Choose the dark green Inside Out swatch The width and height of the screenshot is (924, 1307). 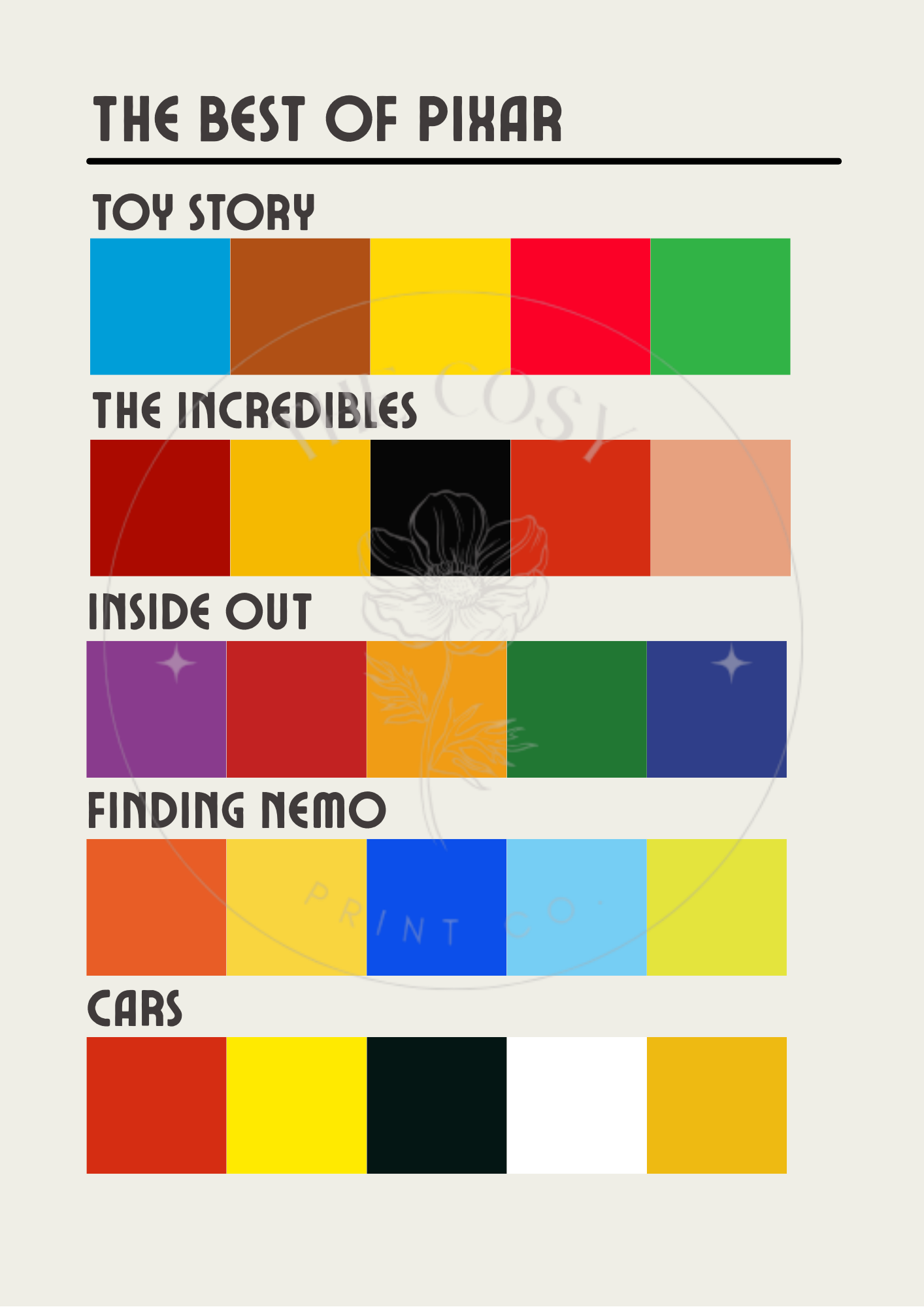[576, 709]
